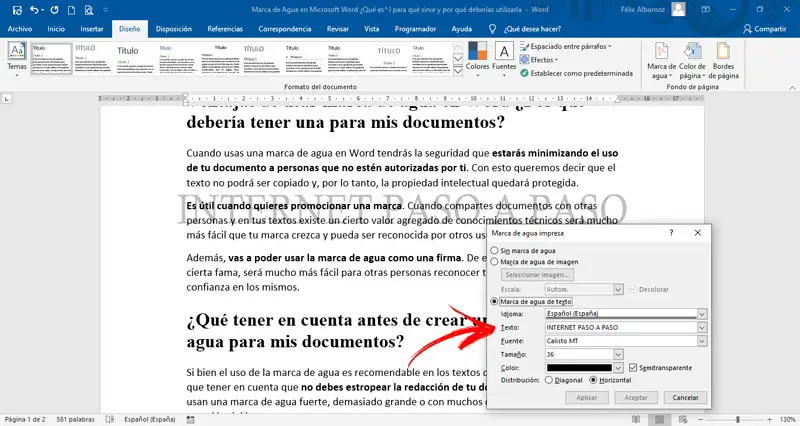Click the 130% zoom level
The height and width of the screenshot is (426, 800).
788,419
